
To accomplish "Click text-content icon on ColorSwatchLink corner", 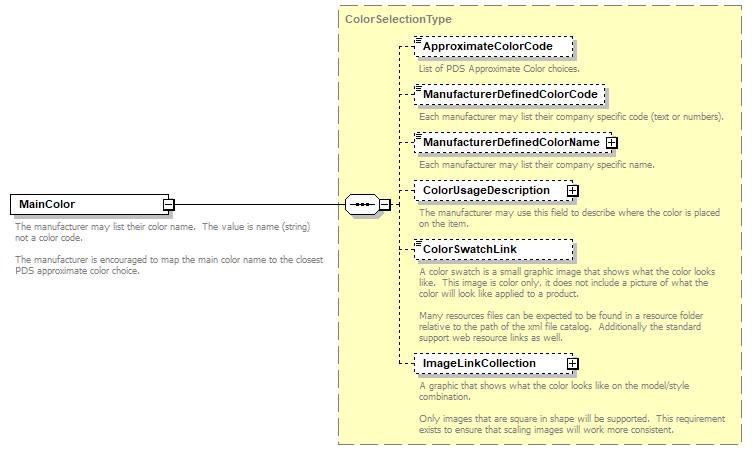I will pyautogui.click(x=419, y=242).
